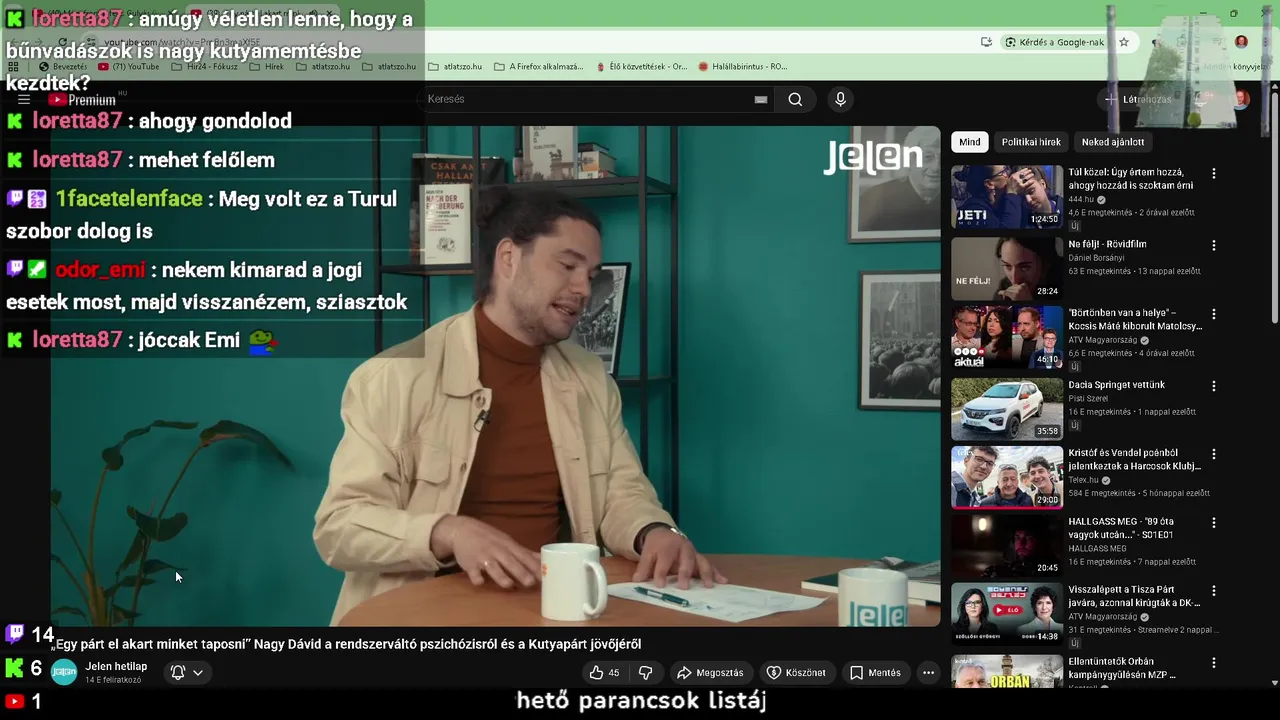This screenshot has width=1280, height=720.
Task: Open the on-screen keyboard icon in search box
Action: 761,99
